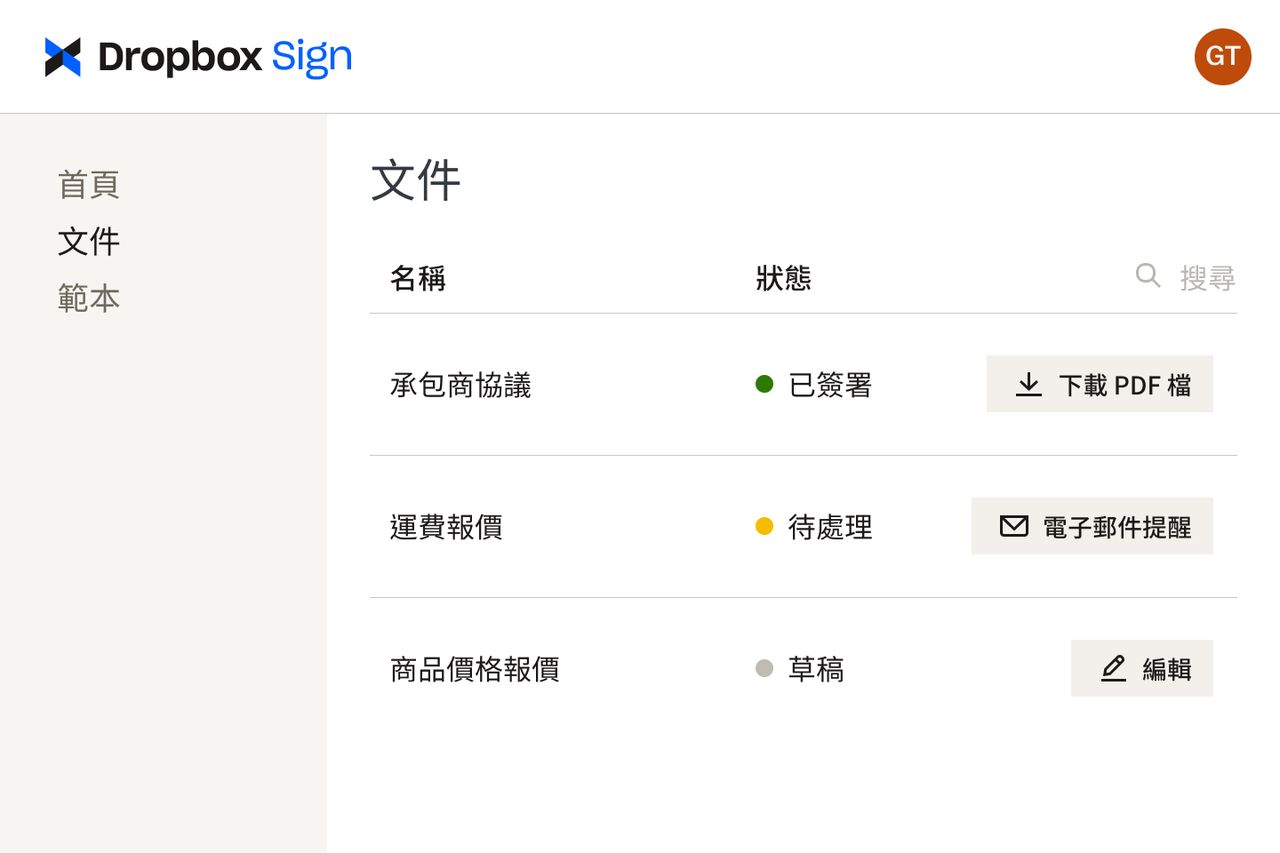Toggle the 已簽署 status indicator
1280x853 pixels.
pos(766,384)
